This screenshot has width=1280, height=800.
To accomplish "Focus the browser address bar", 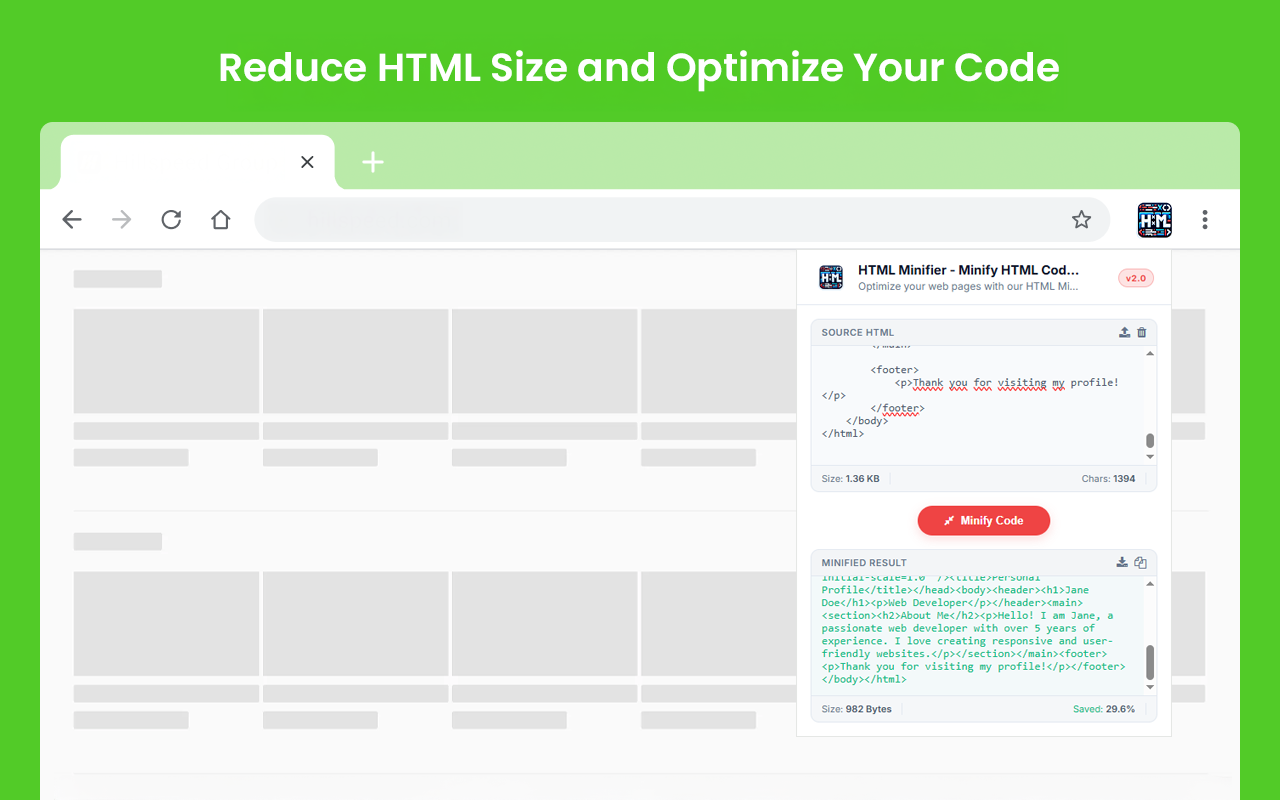I will pyautogui.click(x=682, y=220).
